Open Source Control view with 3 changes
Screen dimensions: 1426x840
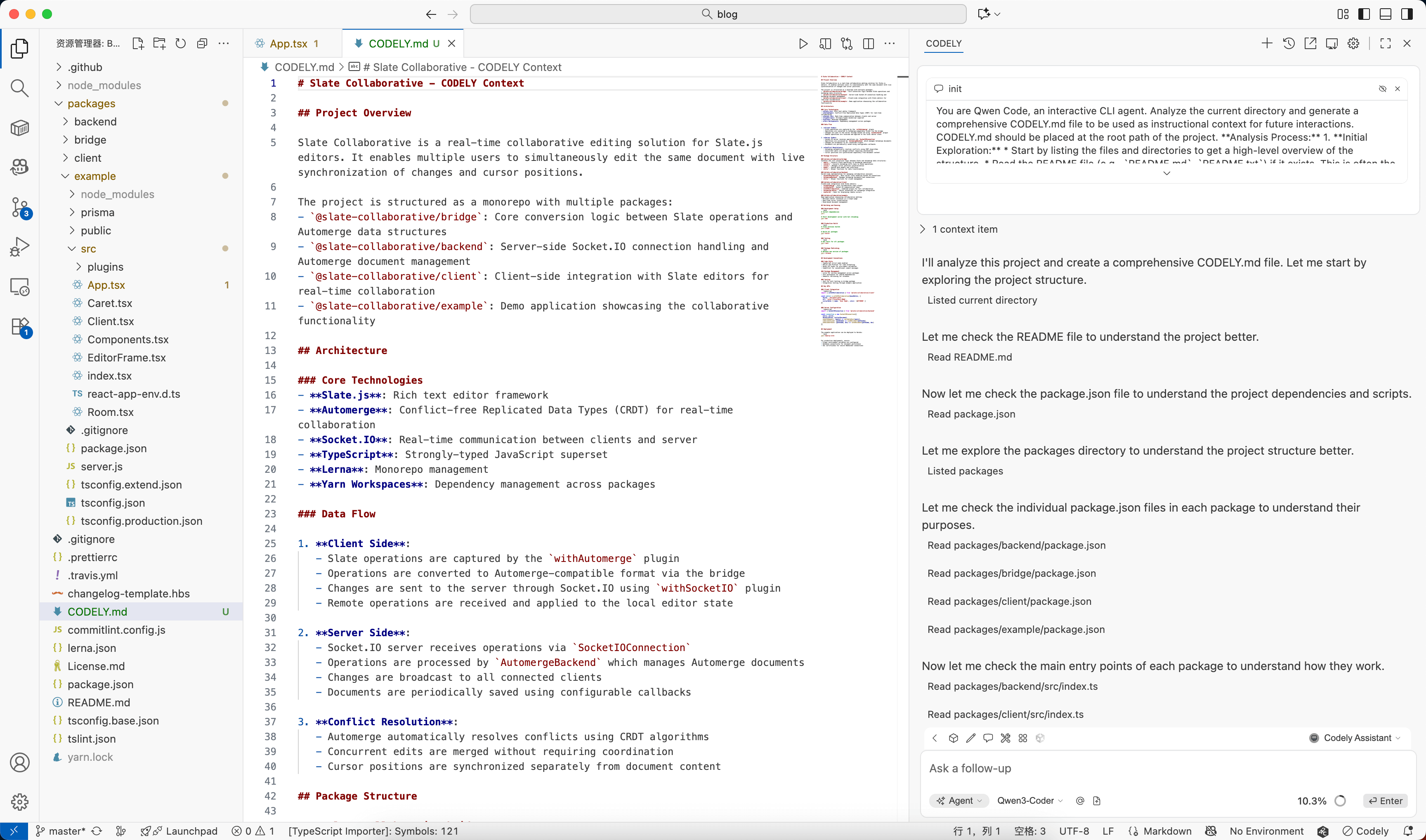click(x=19, y=207)
